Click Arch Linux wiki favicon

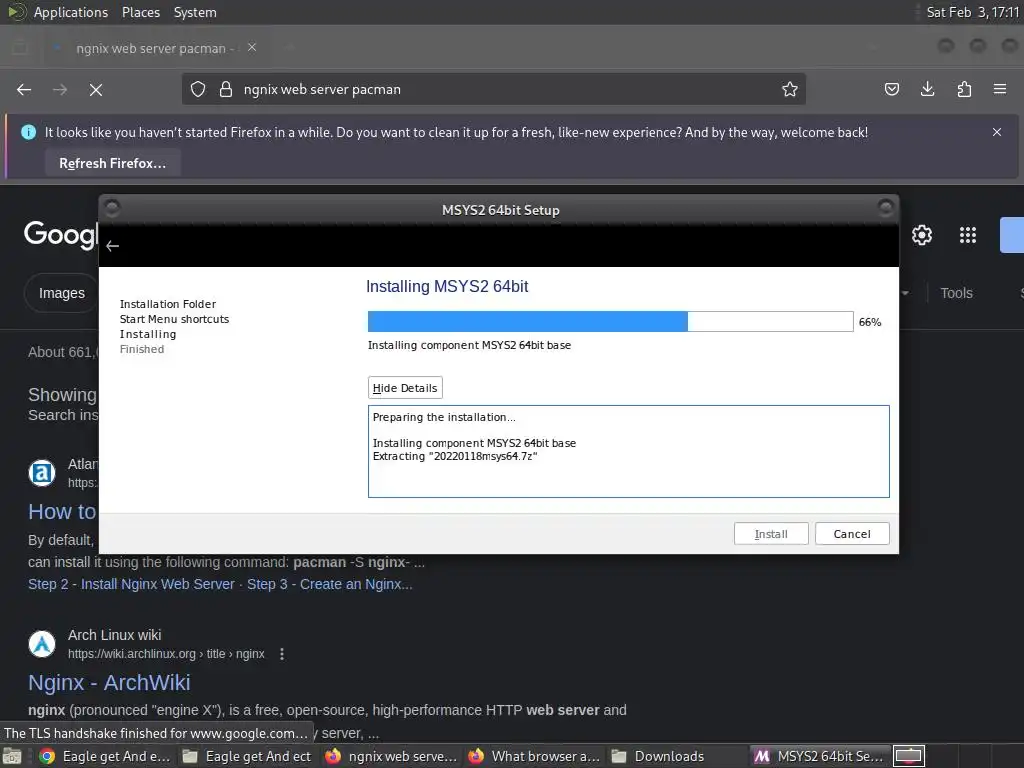click(x=42, y=643)
